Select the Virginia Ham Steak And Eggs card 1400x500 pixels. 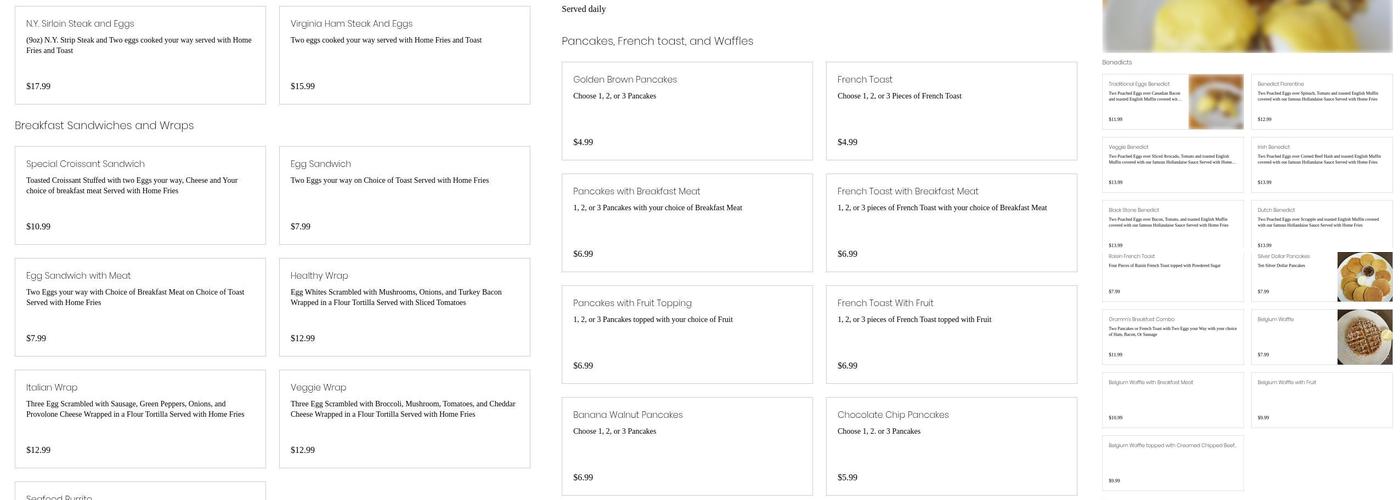(404, 54)
